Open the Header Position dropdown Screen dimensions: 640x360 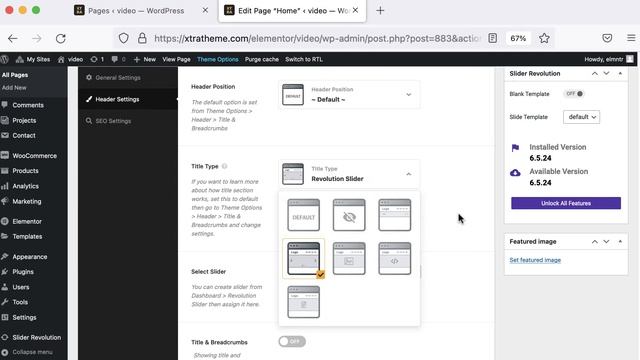(x=349, y=95)
